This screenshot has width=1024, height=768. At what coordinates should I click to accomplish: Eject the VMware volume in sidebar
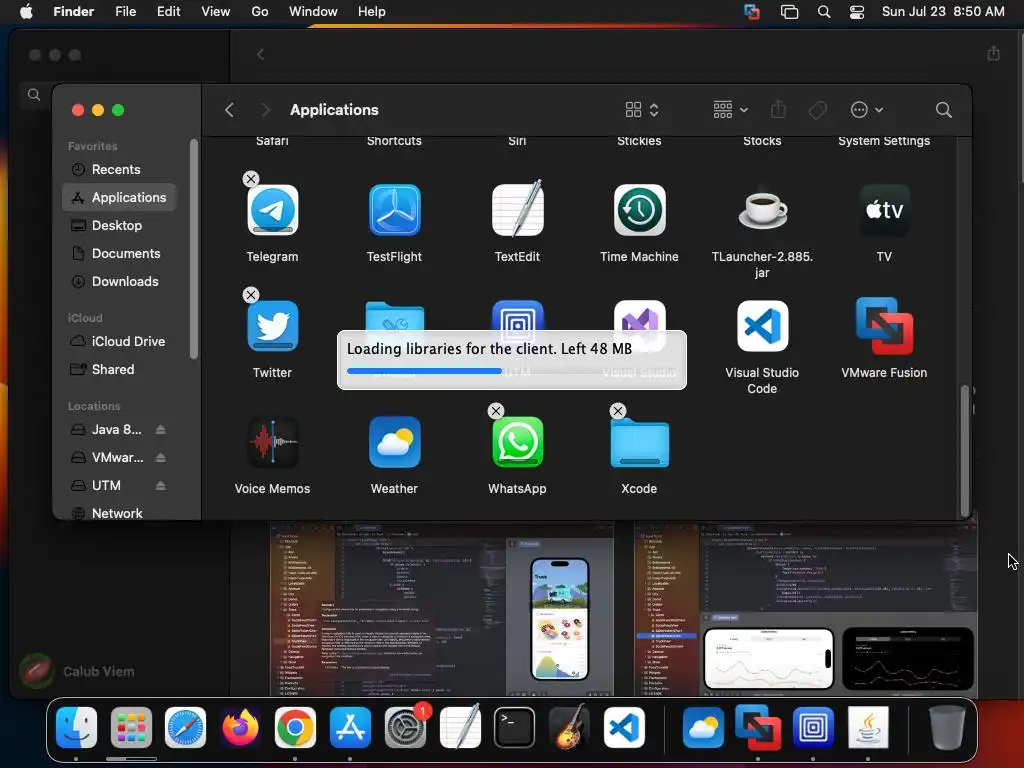coord(161,458)
